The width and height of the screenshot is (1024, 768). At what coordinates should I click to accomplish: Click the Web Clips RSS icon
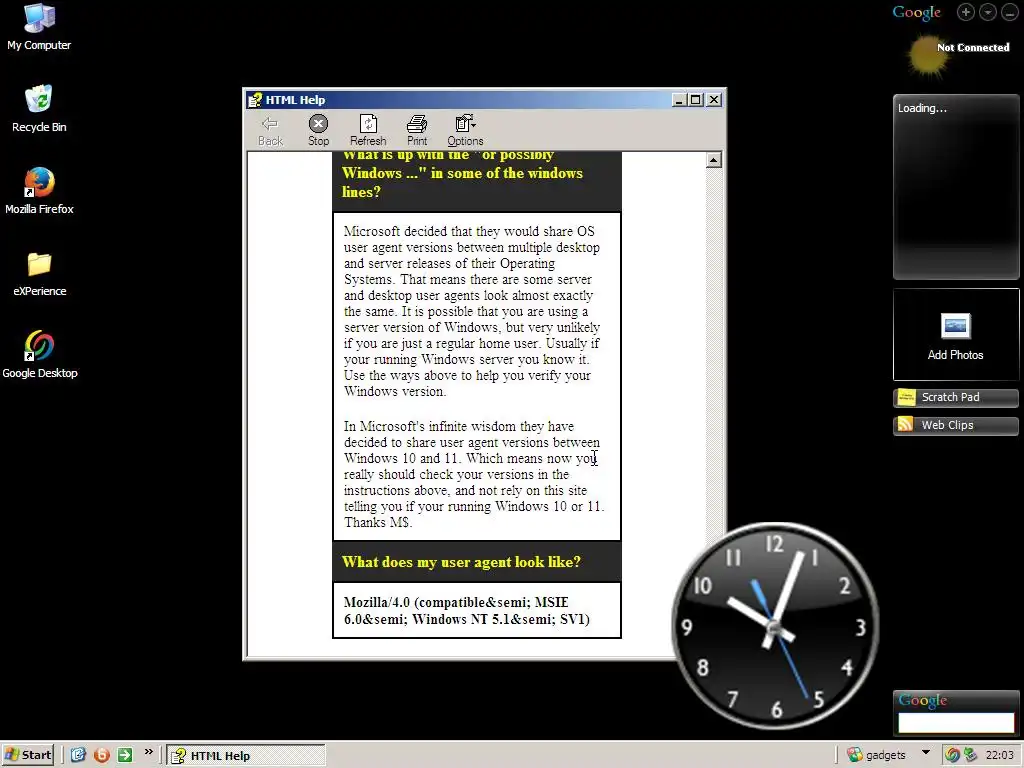click(x=905, y=425)
